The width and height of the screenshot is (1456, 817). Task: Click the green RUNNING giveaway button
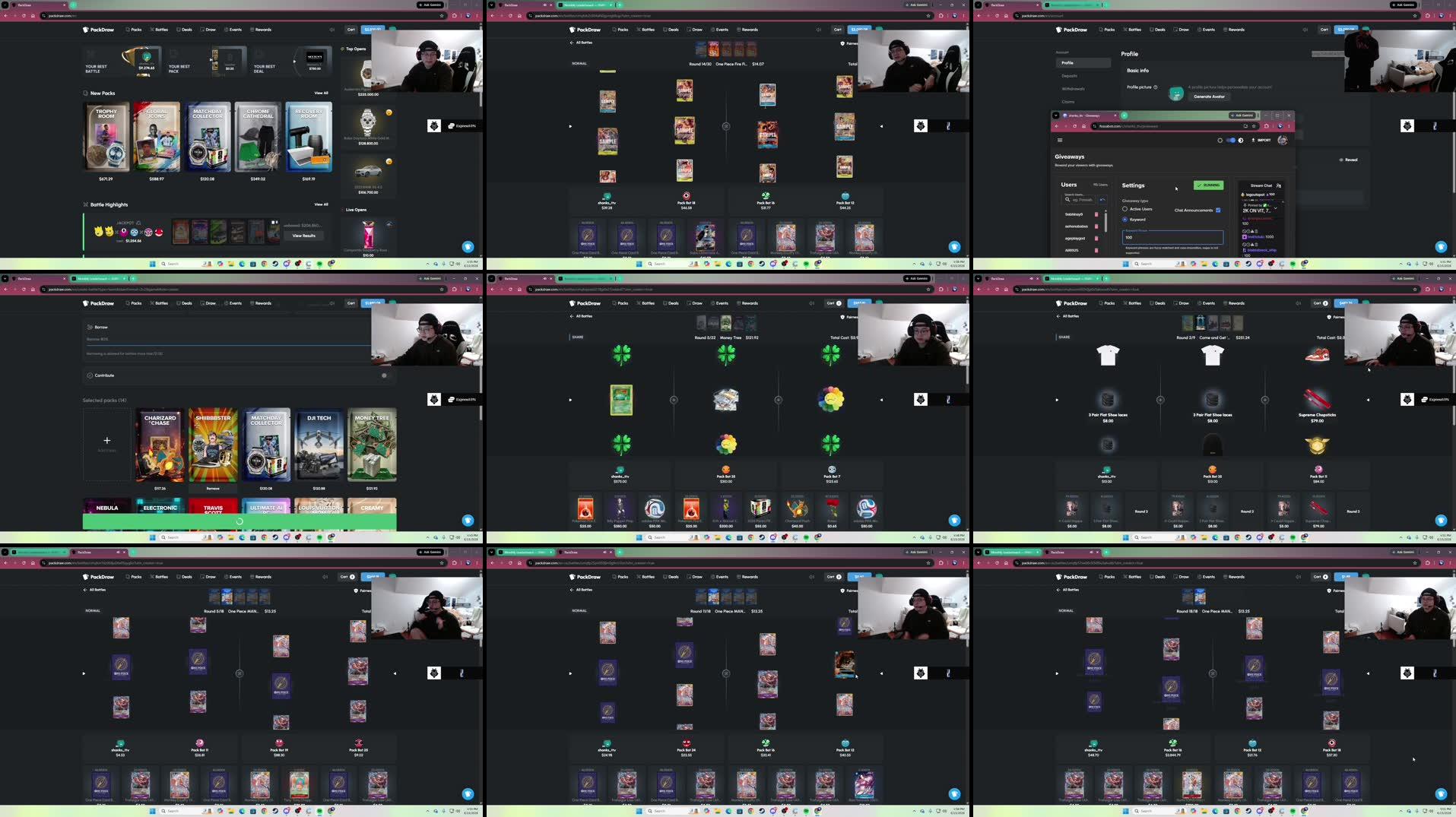point(1208,185)
